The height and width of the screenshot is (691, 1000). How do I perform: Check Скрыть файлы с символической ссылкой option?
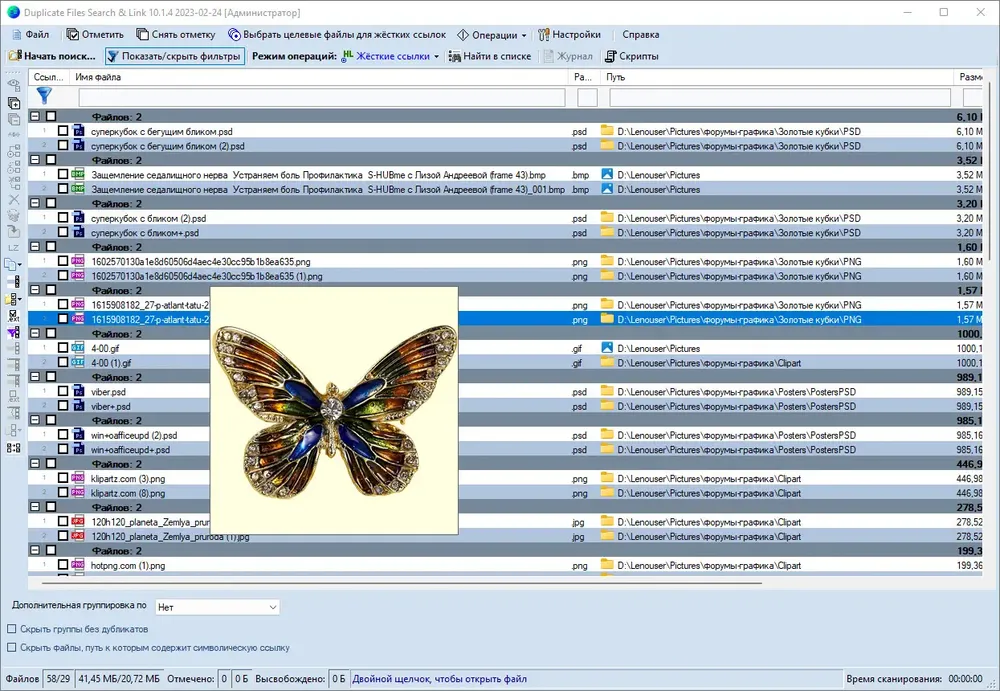11,648
